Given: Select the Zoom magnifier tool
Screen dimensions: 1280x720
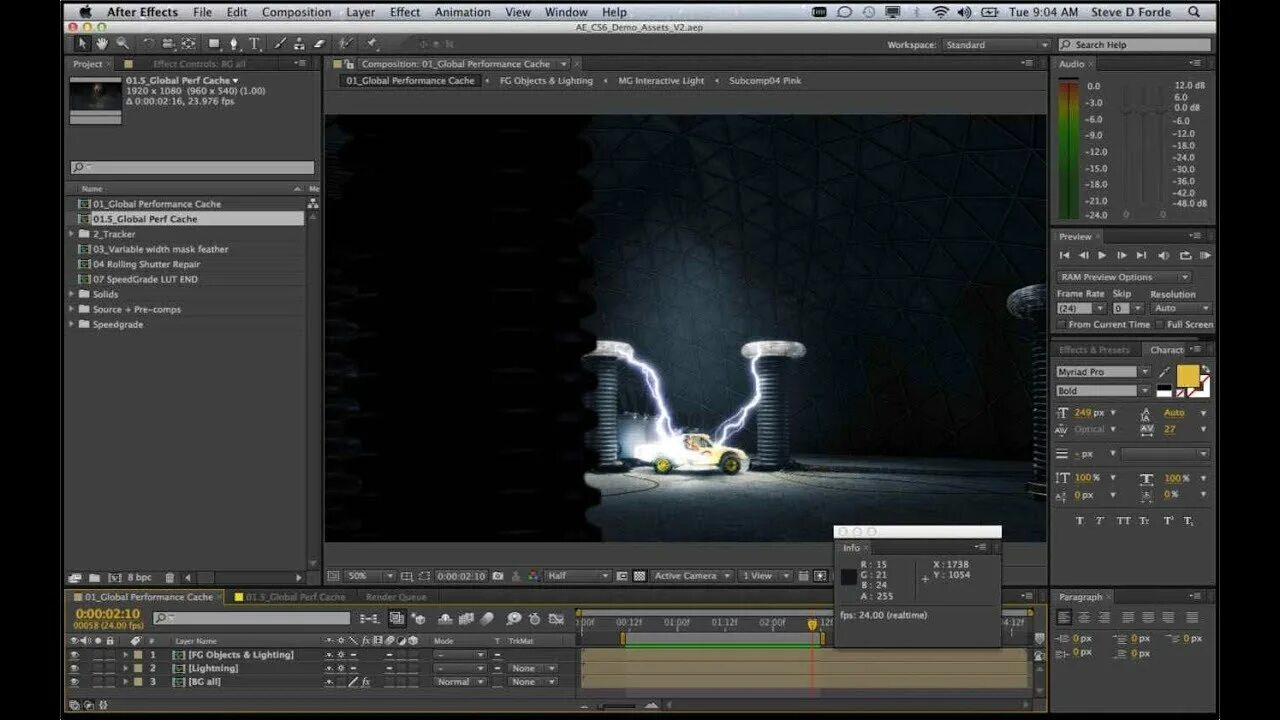Looking at the screenshot, I should 122,44.
